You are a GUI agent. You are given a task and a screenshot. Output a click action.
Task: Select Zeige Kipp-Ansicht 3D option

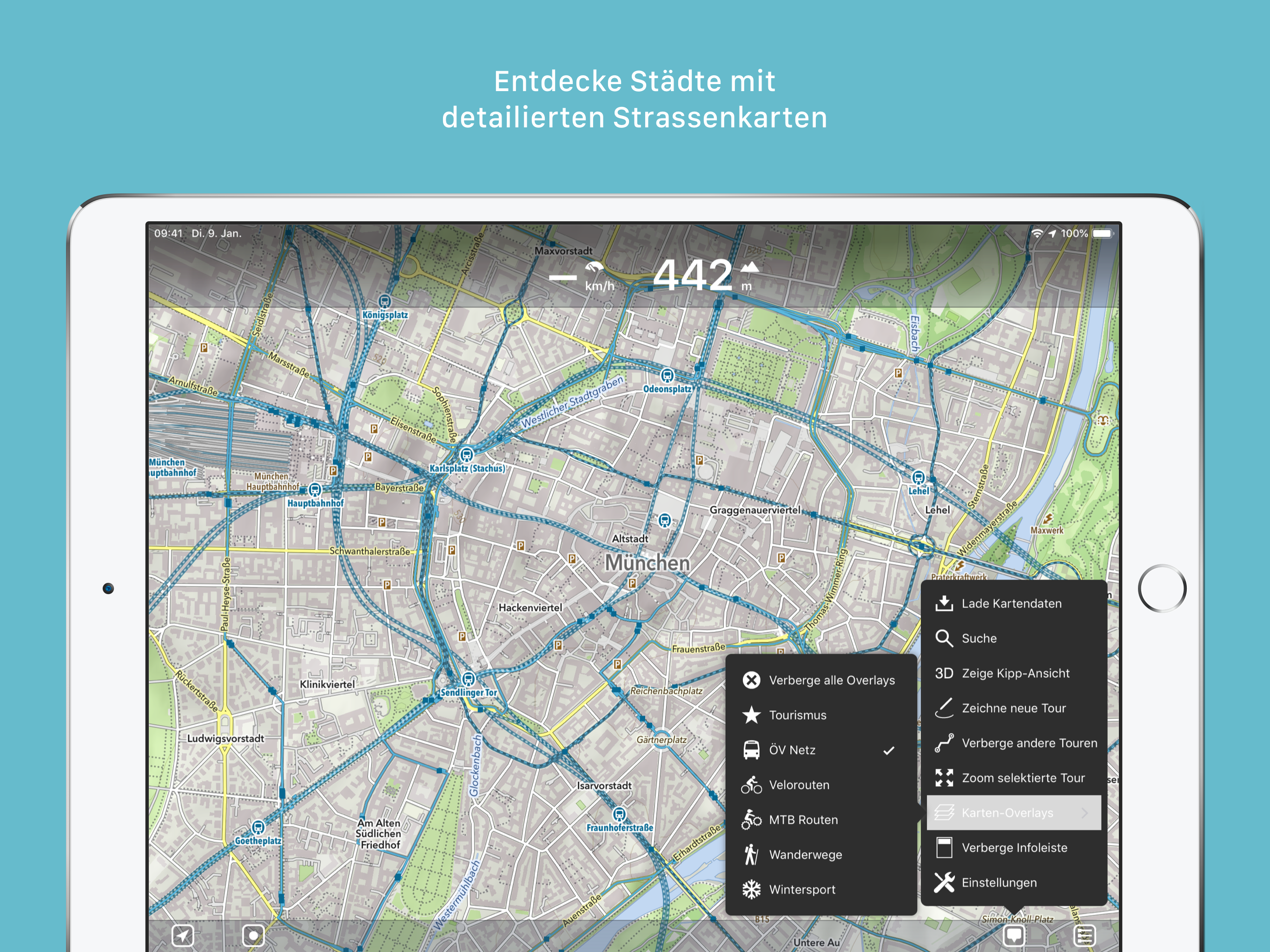1015,673
